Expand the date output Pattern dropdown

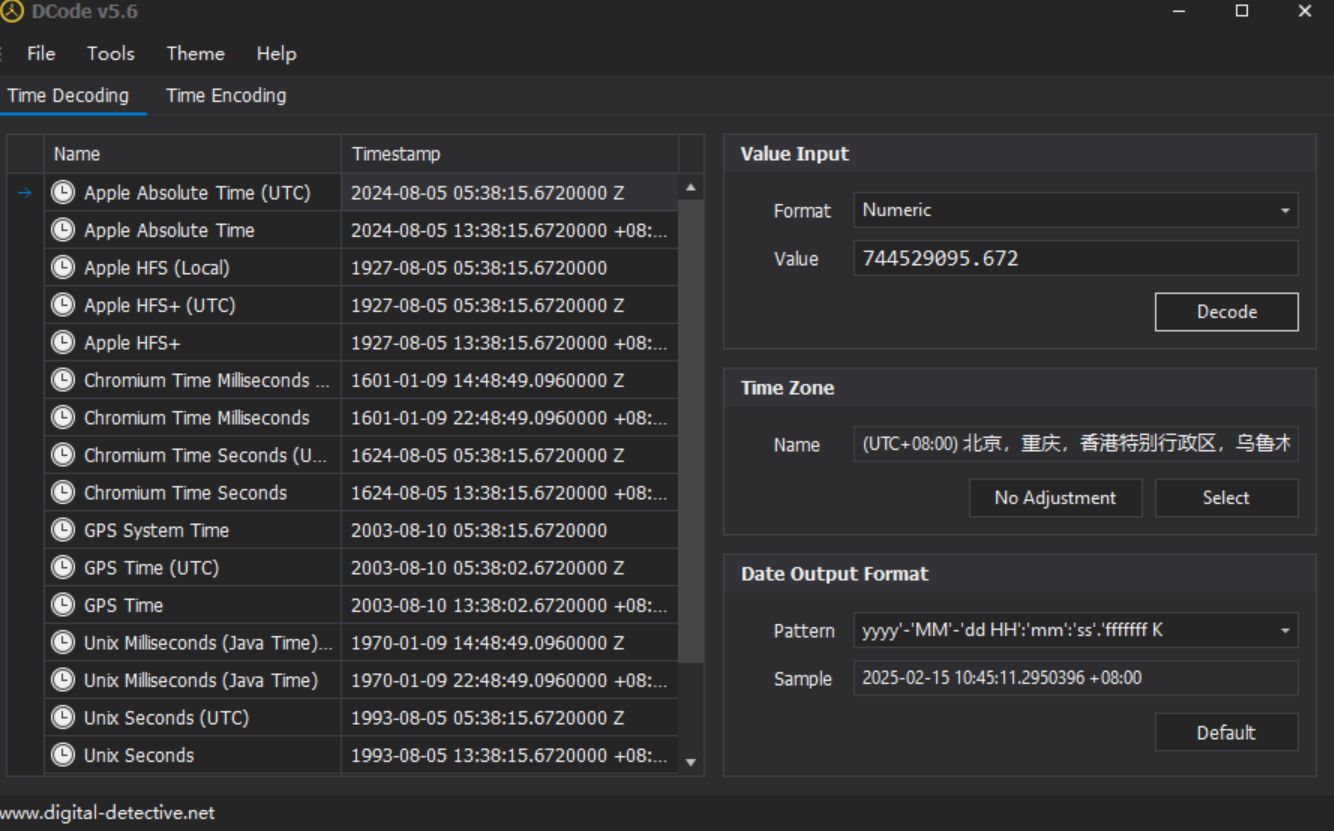tap(1075, 630)
